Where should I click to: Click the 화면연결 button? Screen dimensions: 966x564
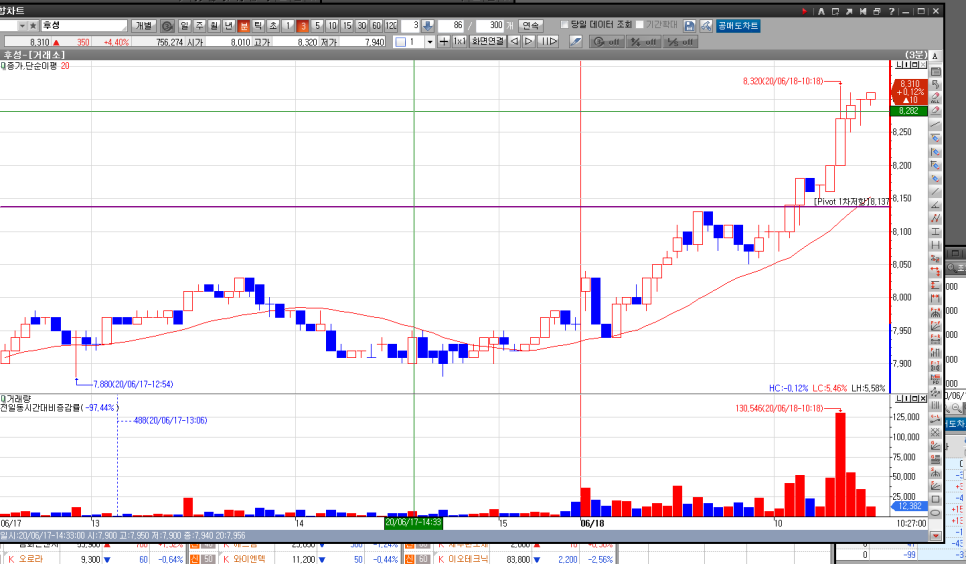click(488, 41)
